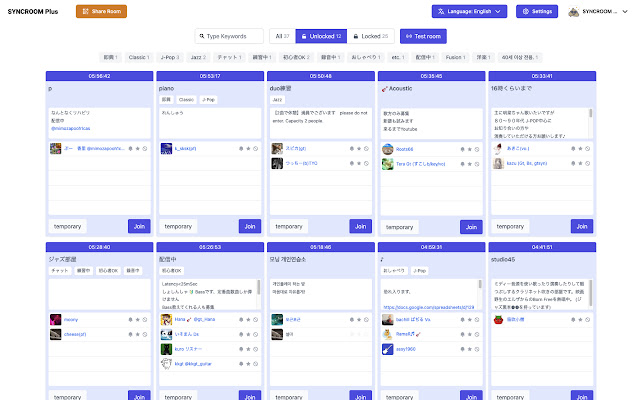640x400 pixels.
Task: Click bell icon for Roots66 in Acoustic room
Action: (x=462, y=149)
